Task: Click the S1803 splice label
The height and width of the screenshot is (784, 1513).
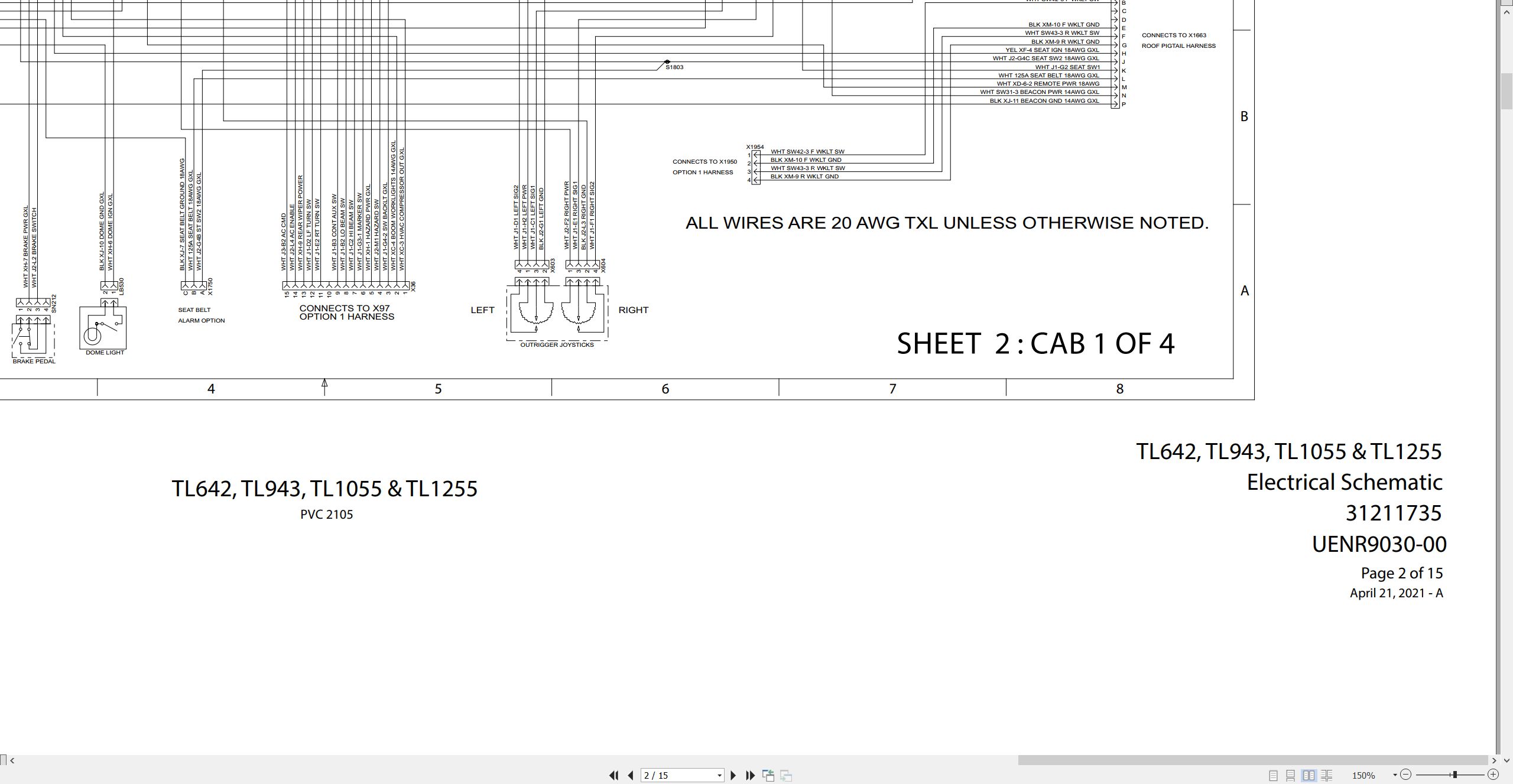Action: pos(674,67)
